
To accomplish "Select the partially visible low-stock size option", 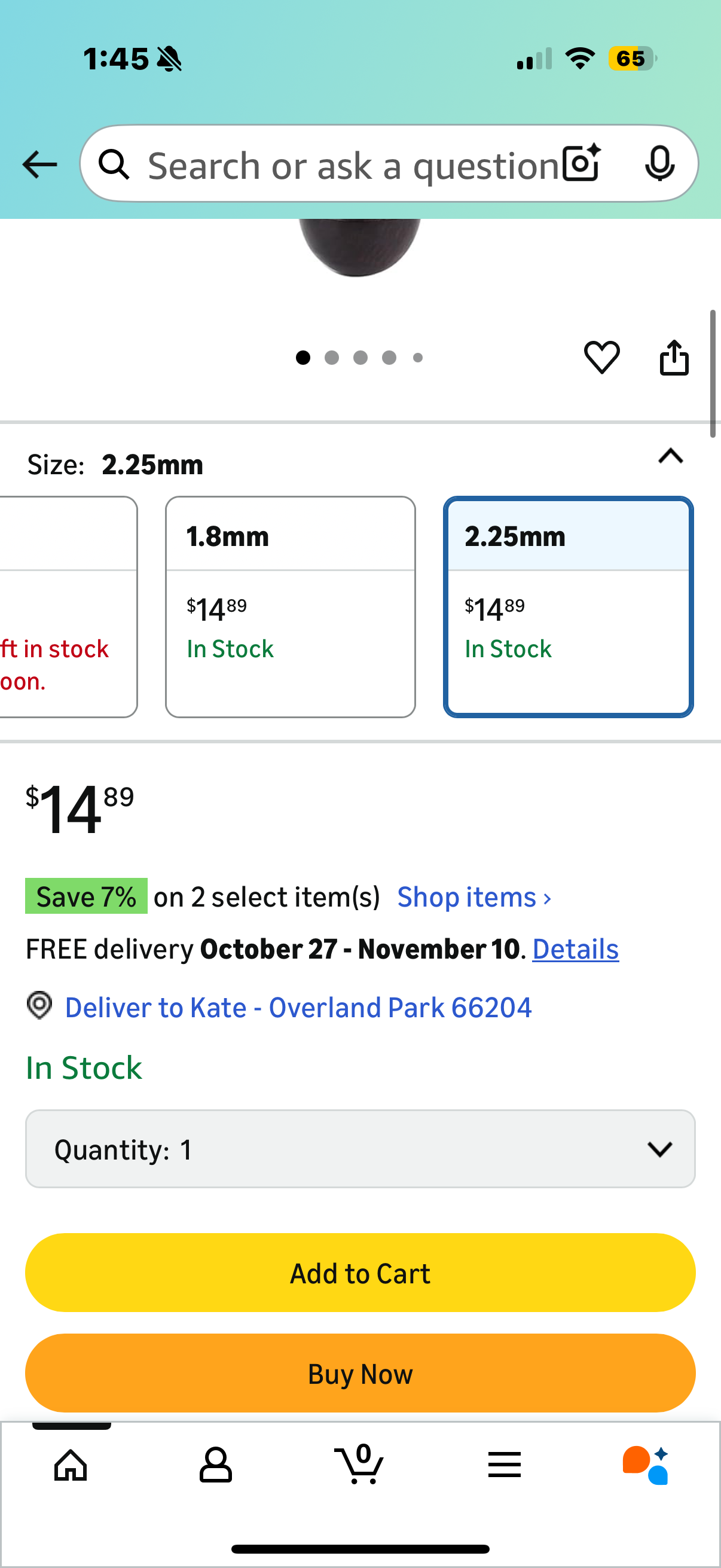I will click(67, 606).
